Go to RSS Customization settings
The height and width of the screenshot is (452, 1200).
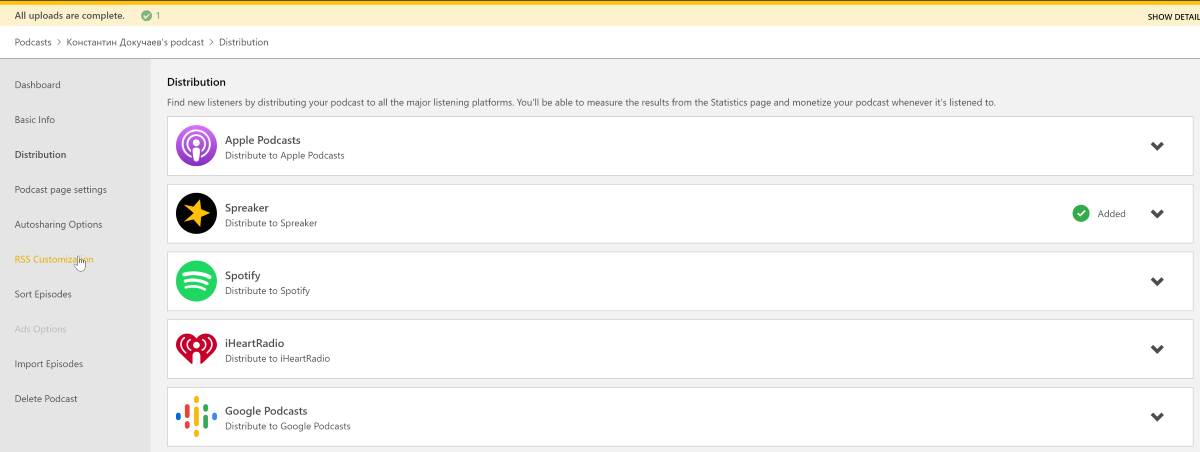tap(54, 259)
